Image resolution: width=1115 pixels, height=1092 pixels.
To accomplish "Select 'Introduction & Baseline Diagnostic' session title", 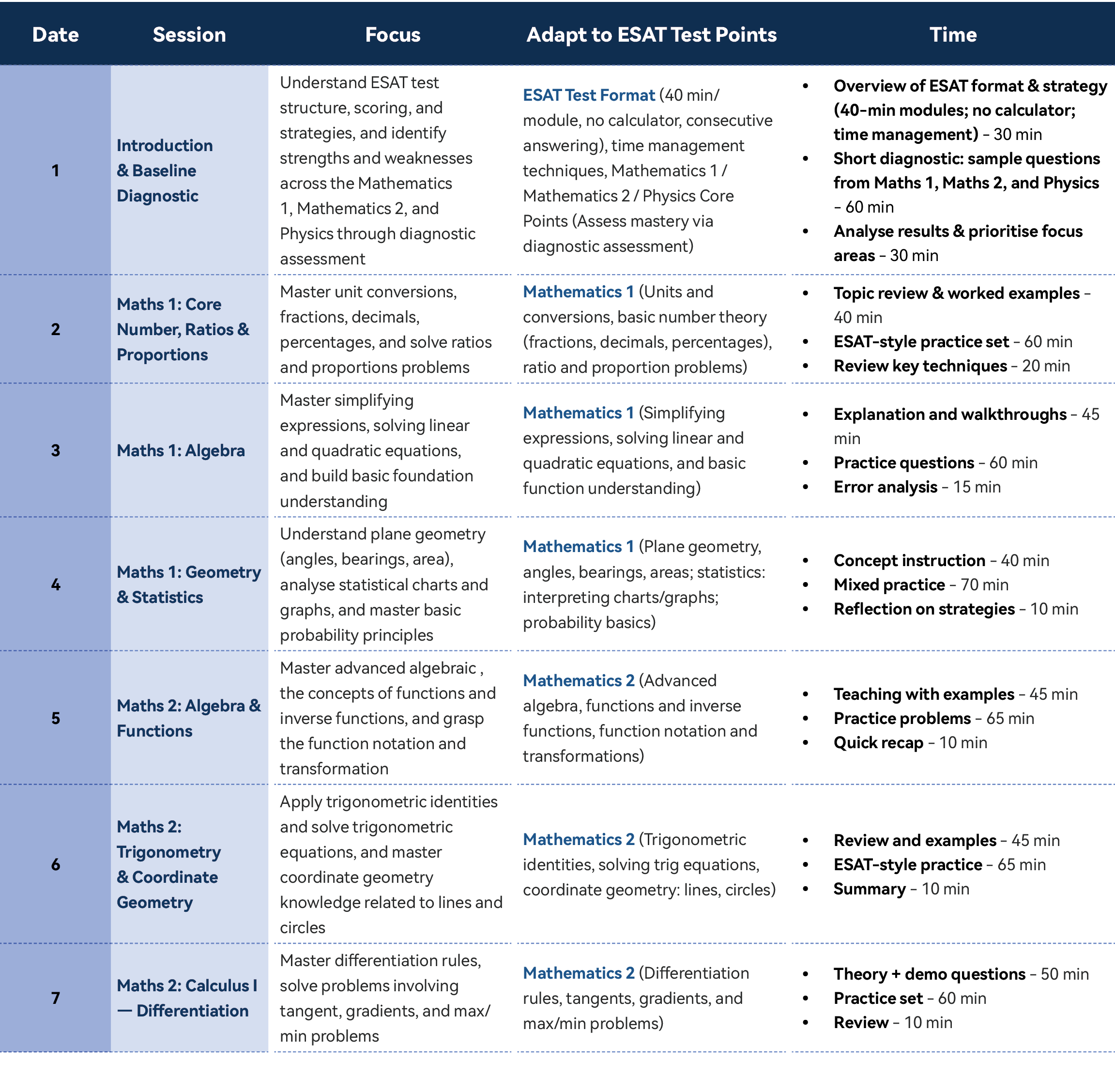I will coord(165,170).
